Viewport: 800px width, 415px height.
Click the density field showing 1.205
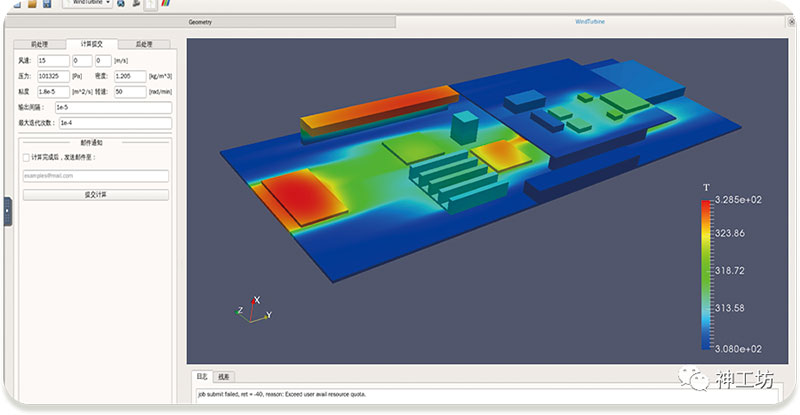pyautogui.click(x=130, y=76)
